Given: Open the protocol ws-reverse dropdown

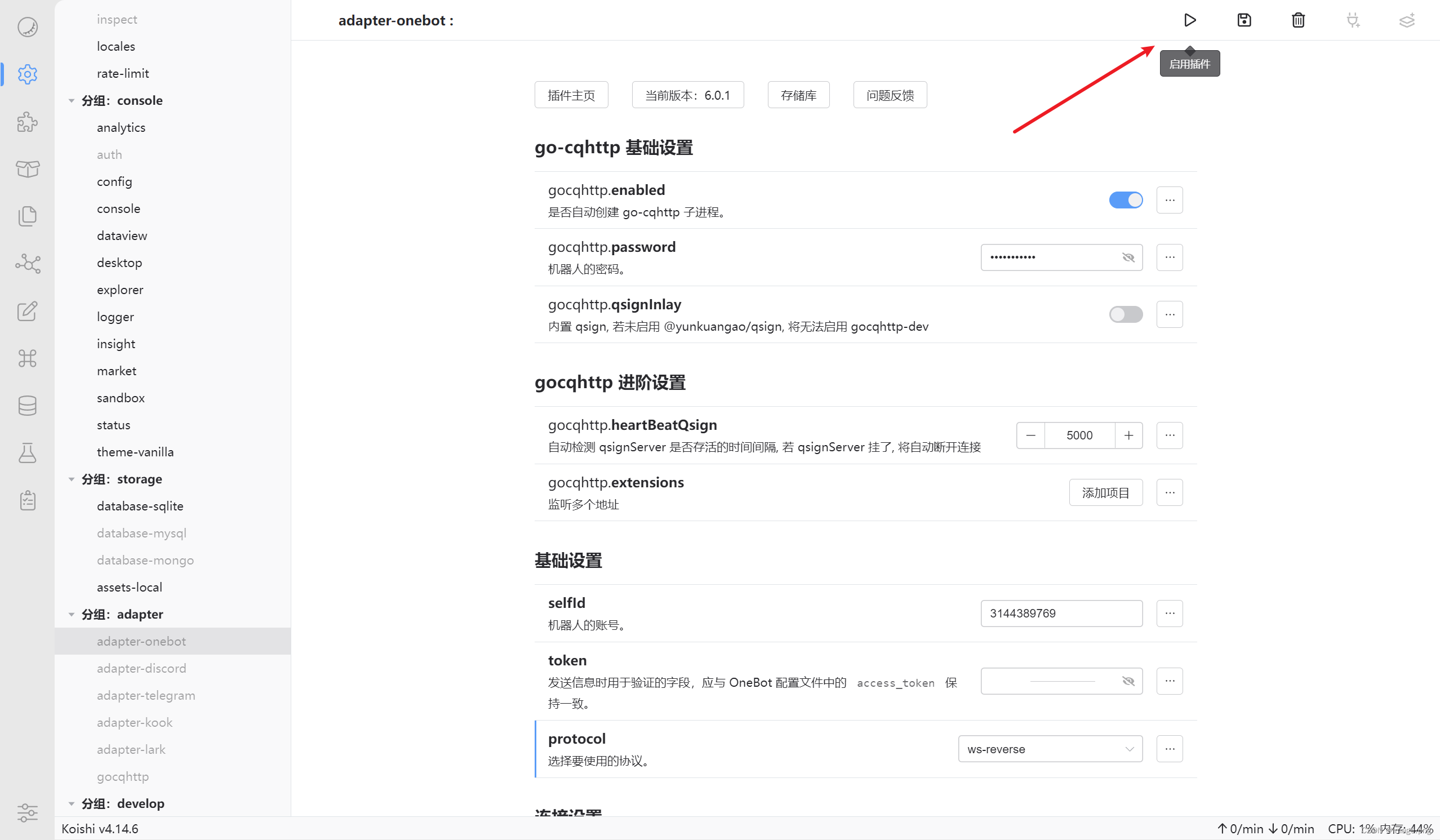Looking at the screenshot, I should 1050,749.
